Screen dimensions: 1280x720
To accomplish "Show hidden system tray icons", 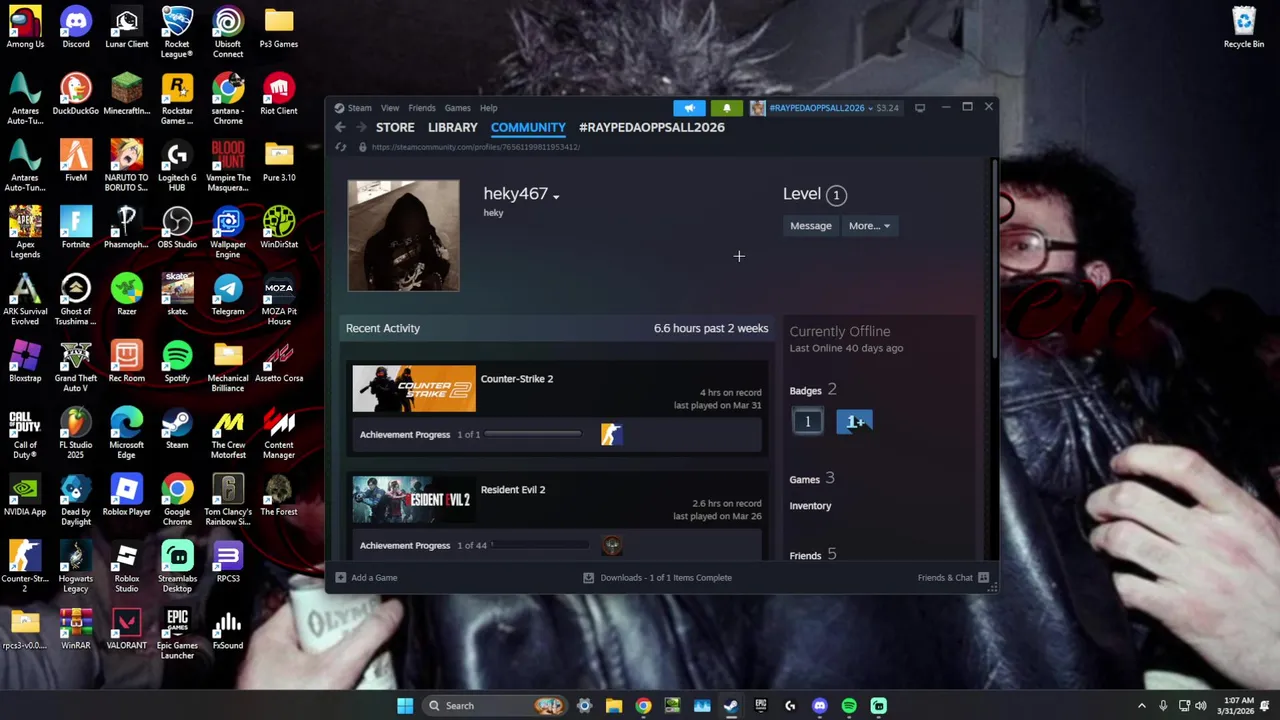I will (1142, 705).
